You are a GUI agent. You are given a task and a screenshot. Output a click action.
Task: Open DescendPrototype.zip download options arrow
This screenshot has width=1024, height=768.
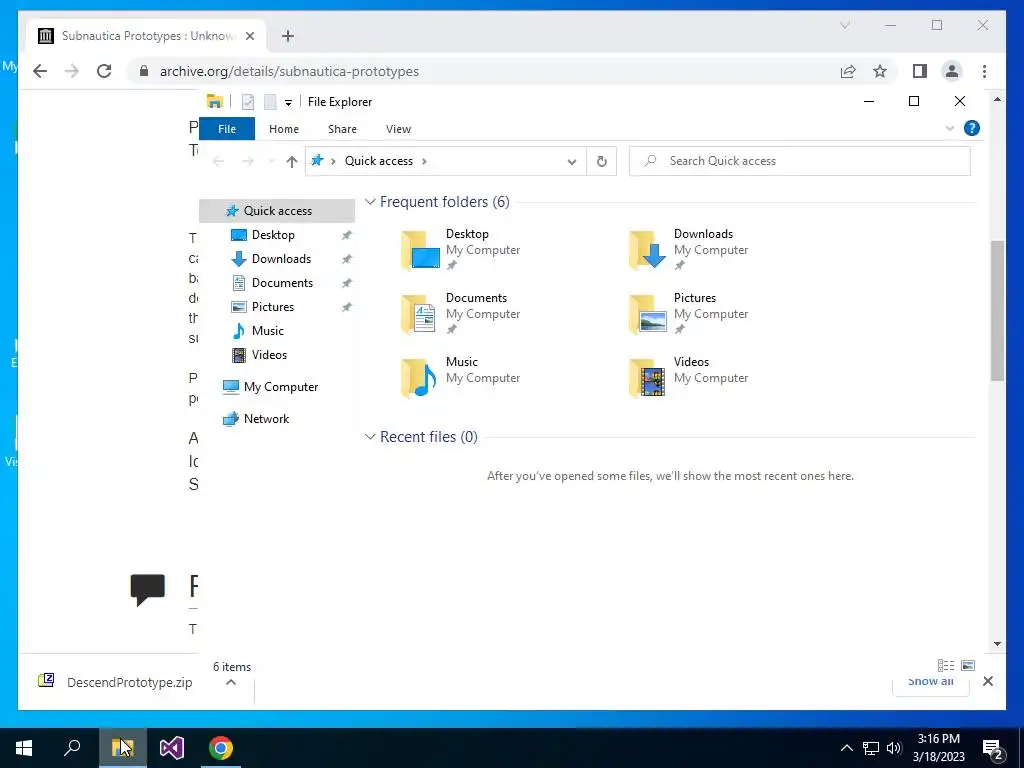point(231,682)
